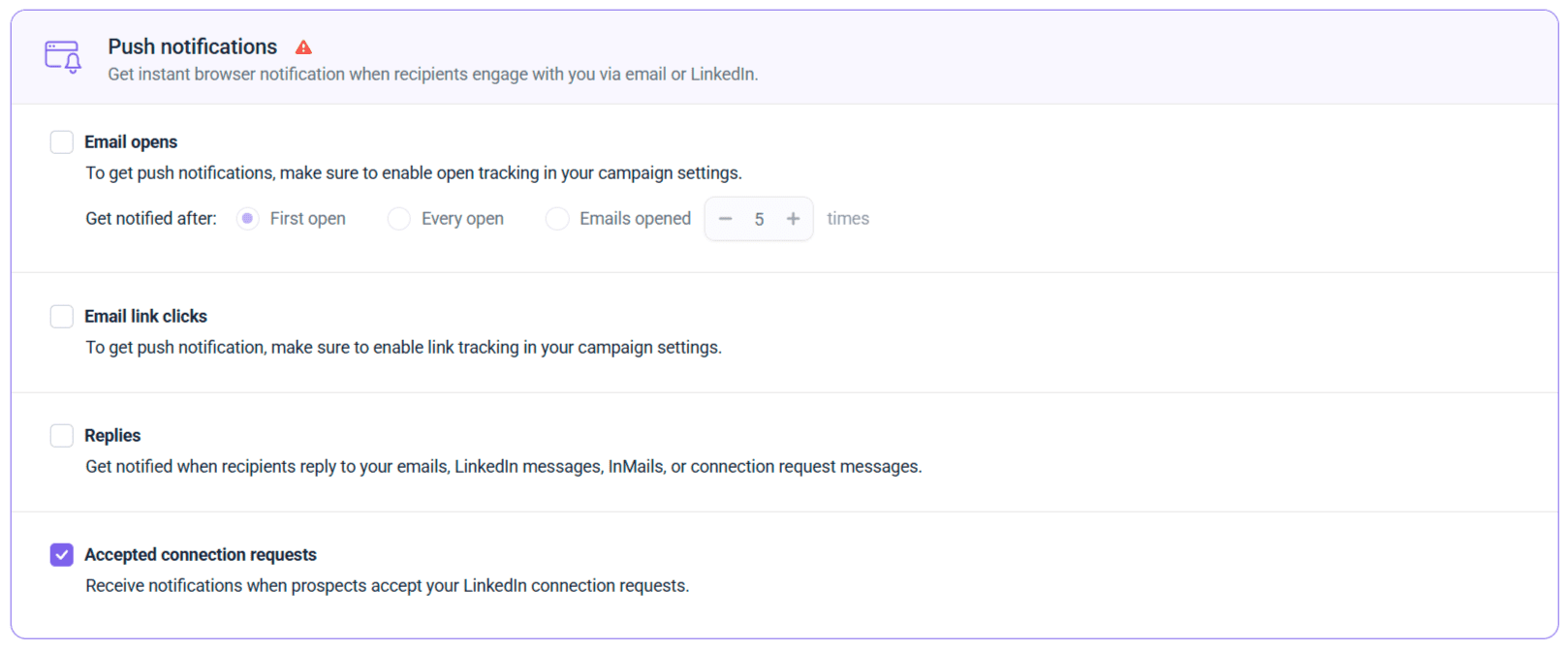Click the 'Email opens' label text
Screen dimensions: 1568x651
pyautogui.click(x=131, y=142)
